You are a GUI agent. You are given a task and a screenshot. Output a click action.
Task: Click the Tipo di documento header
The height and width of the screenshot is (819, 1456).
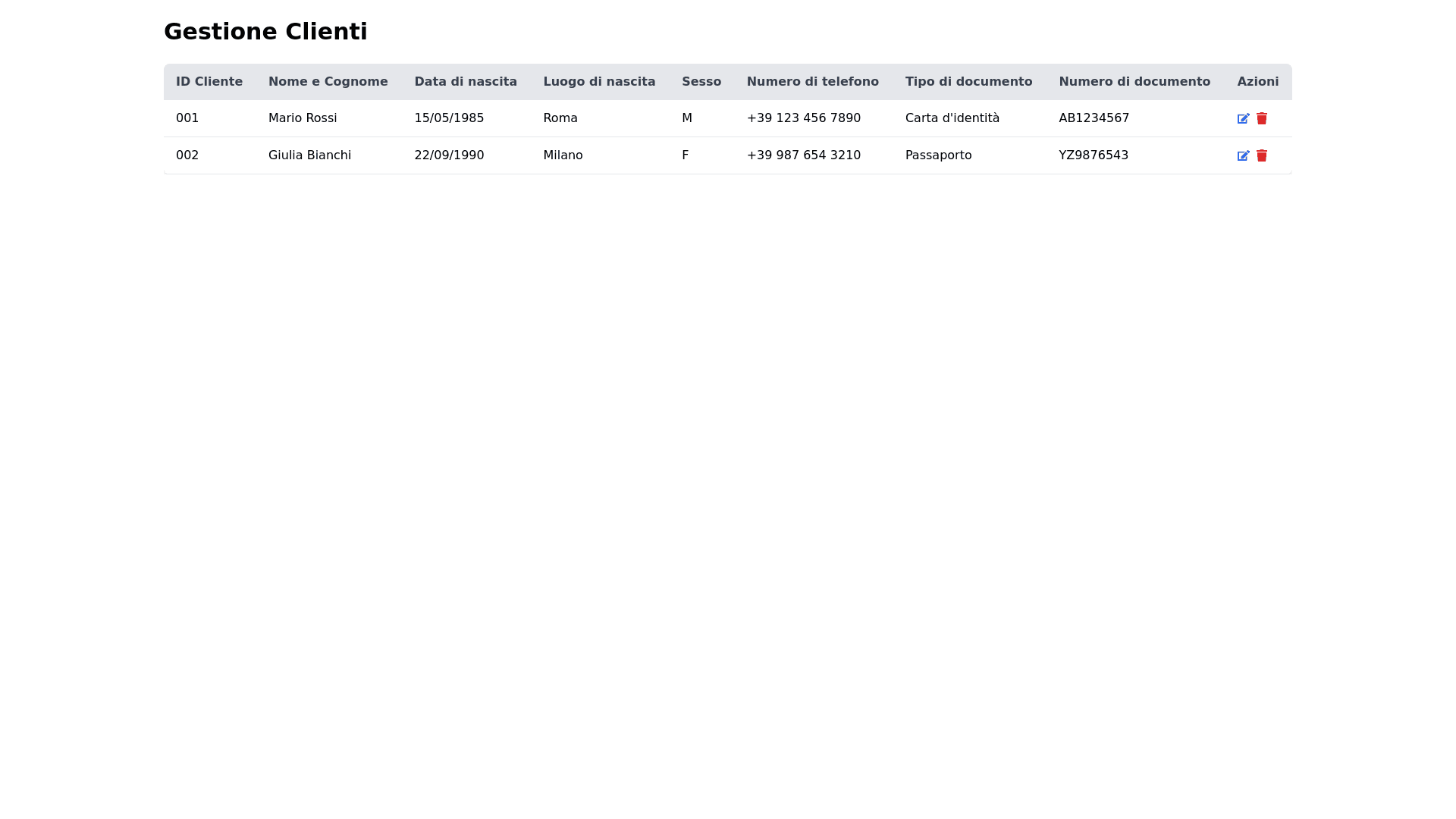(x=968, y=82)
